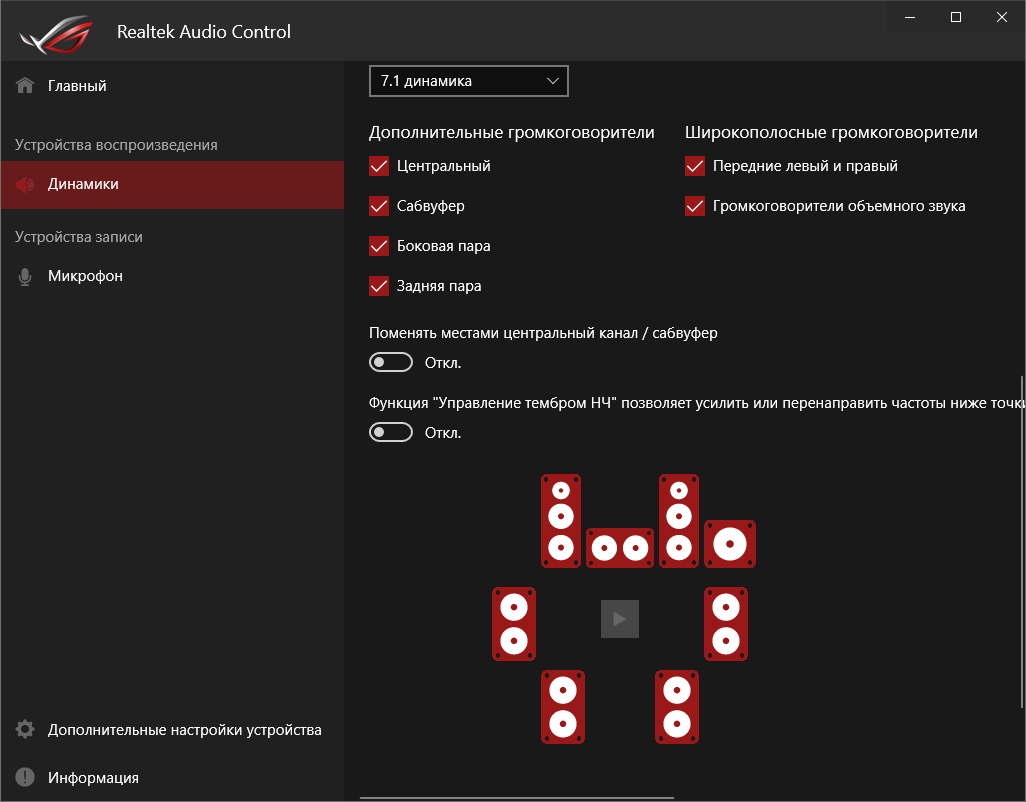Enable the bass management toggle
The width and height of the screenshot is (1026, 802).
391,432
